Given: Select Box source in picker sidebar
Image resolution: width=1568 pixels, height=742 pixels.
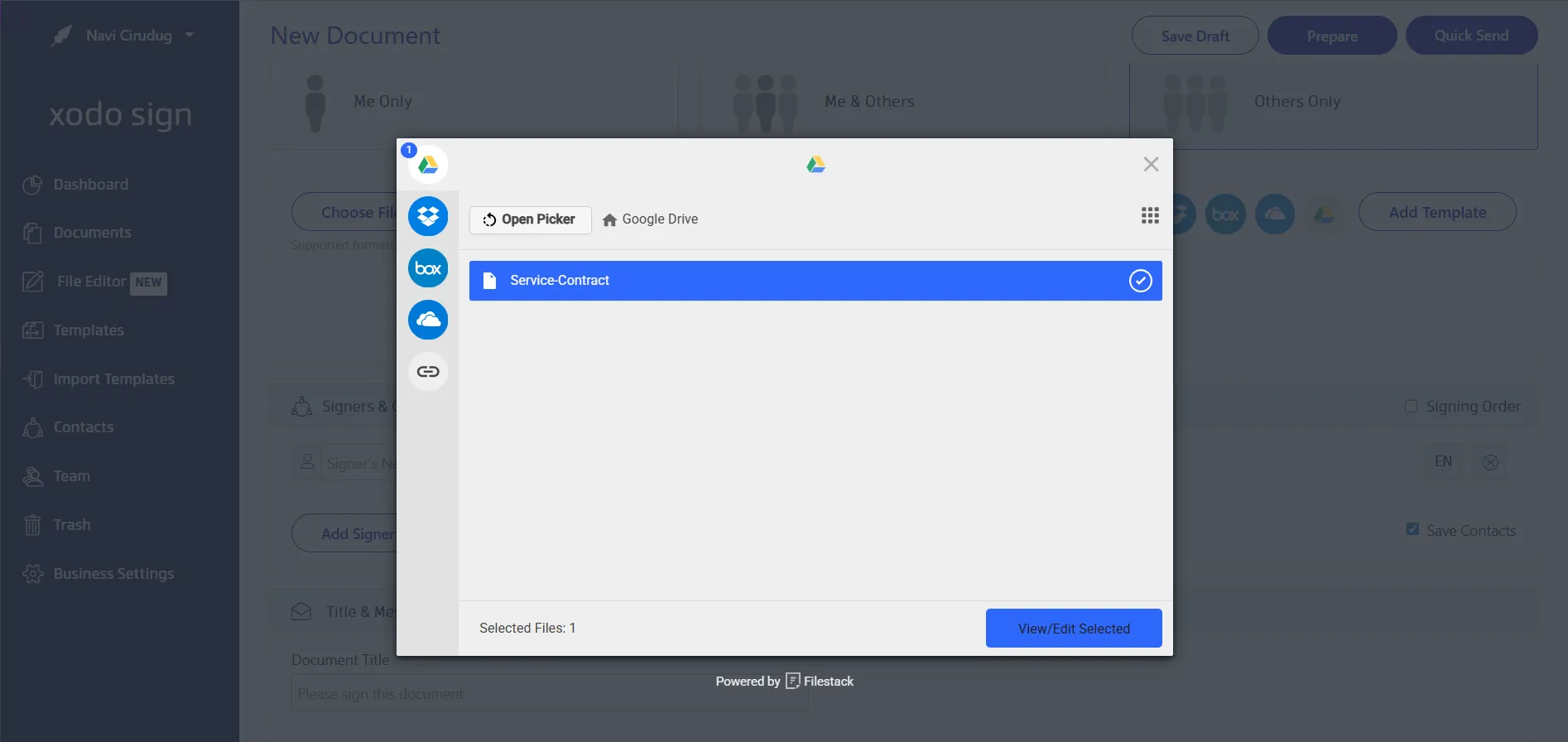Looking at the screenshot, I should (428, 268).
